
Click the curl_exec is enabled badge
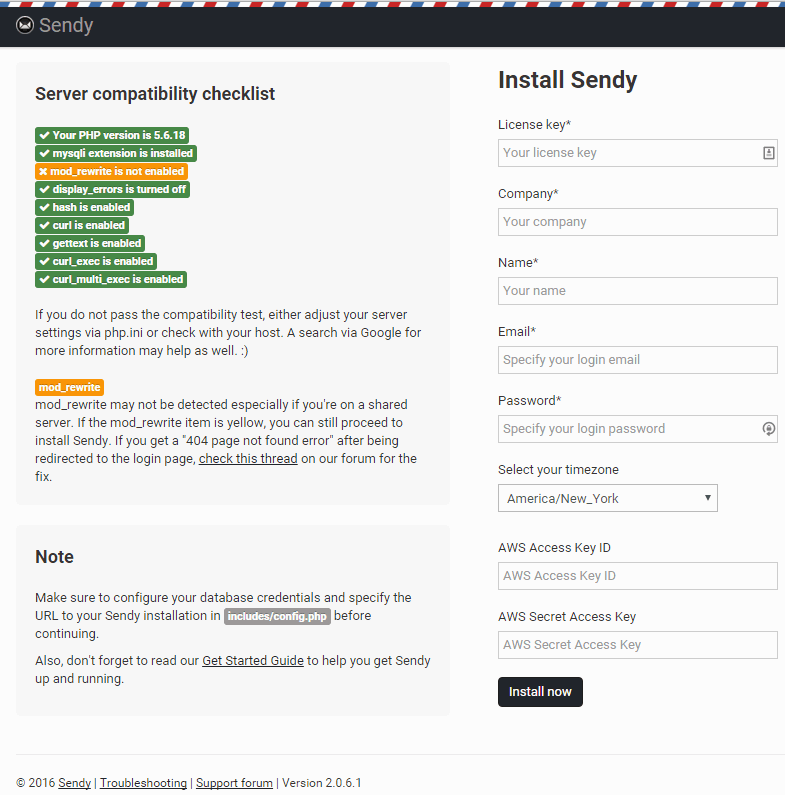point(96,261)
